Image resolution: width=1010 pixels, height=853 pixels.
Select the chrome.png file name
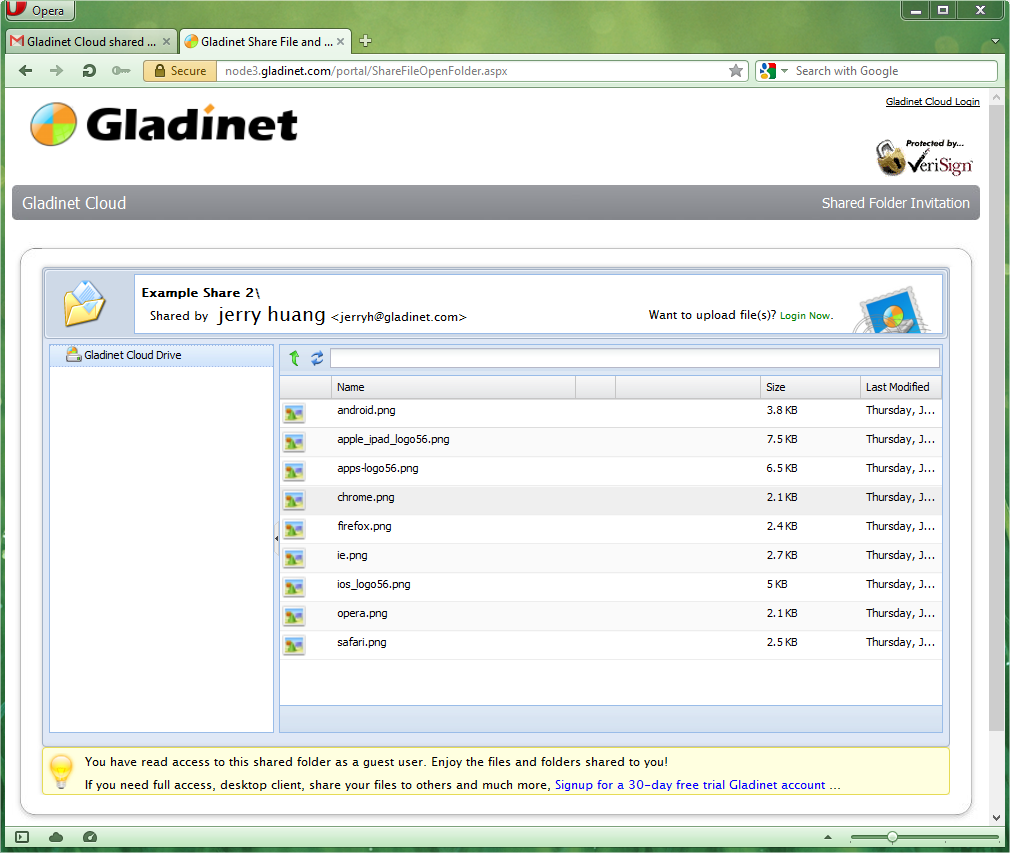tap(365, 497)
